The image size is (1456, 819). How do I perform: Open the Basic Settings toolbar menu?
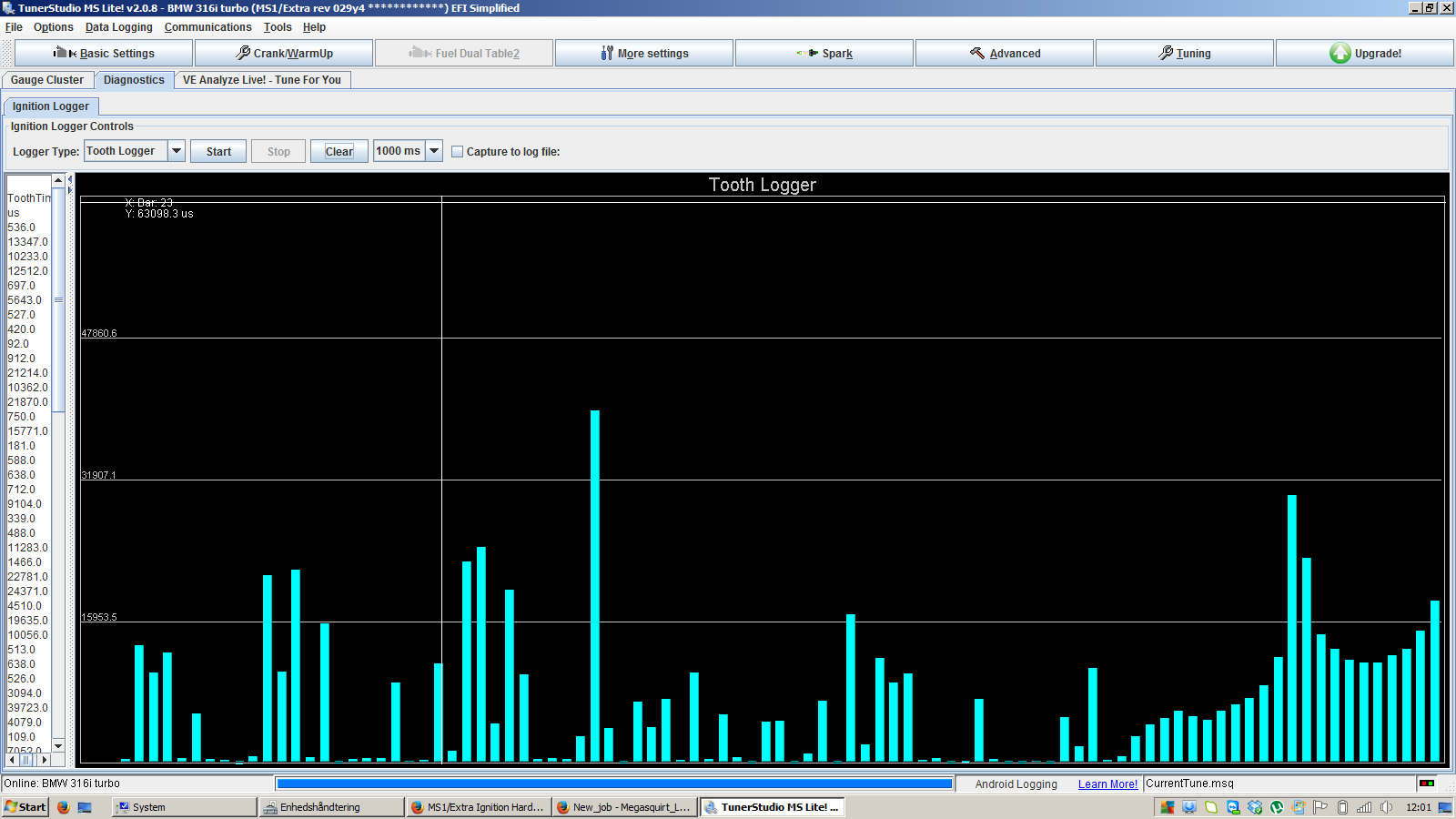104,54
